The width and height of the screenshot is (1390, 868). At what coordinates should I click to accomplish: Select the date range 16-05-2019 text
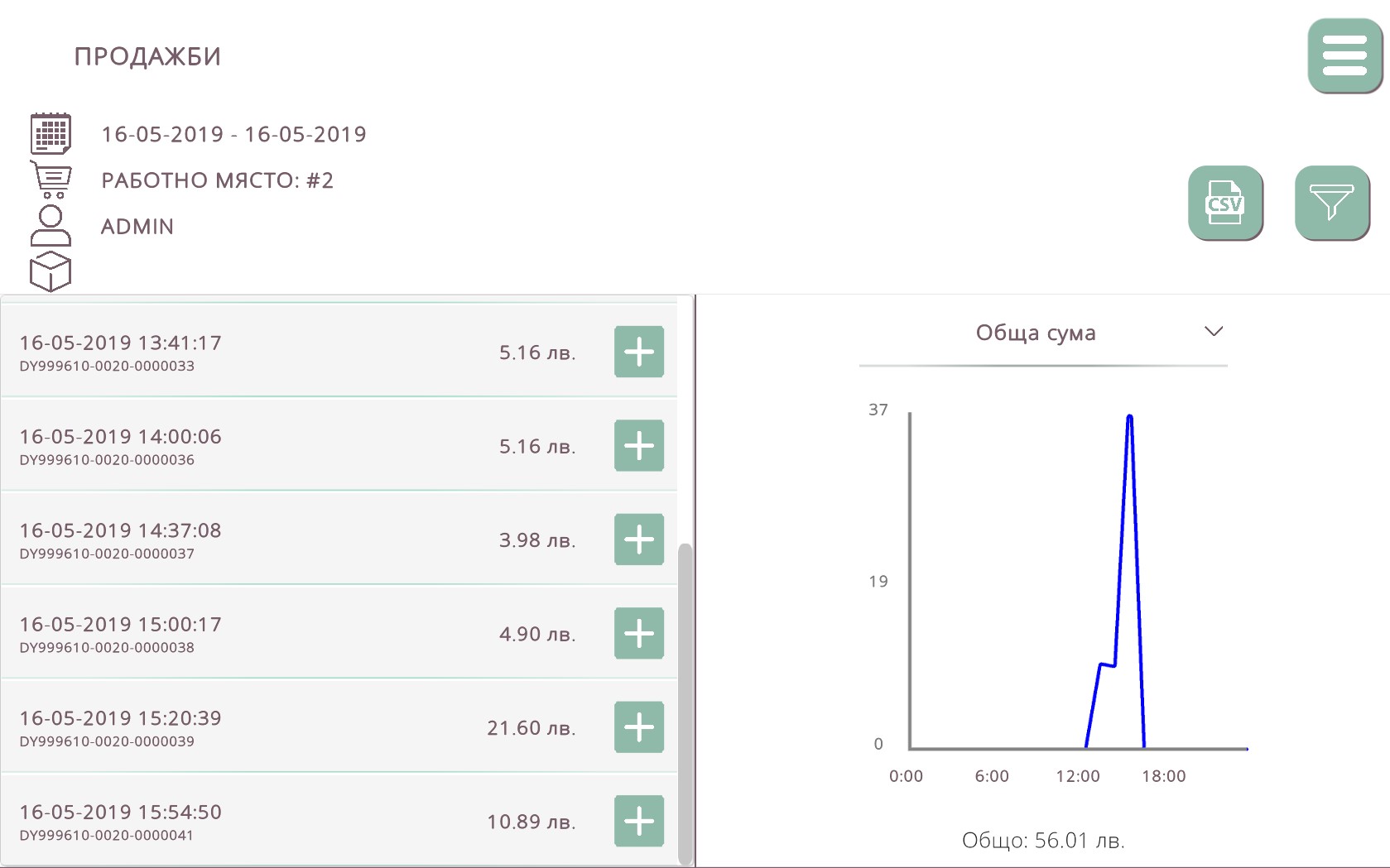click(233, 134)
